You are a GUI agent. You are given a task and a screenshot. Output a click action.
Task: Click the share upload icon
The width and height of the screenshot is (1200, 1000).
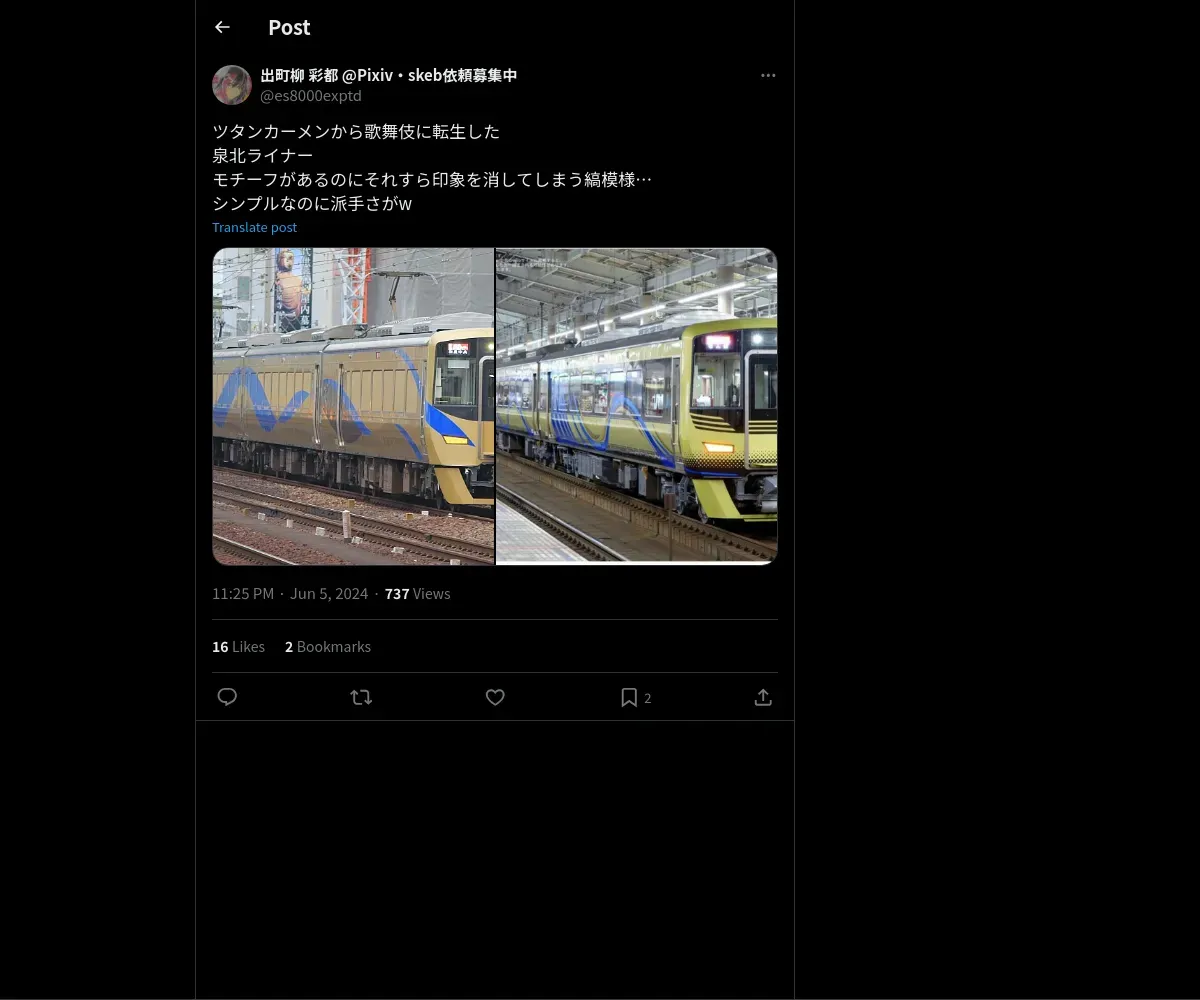coord(763,697)
